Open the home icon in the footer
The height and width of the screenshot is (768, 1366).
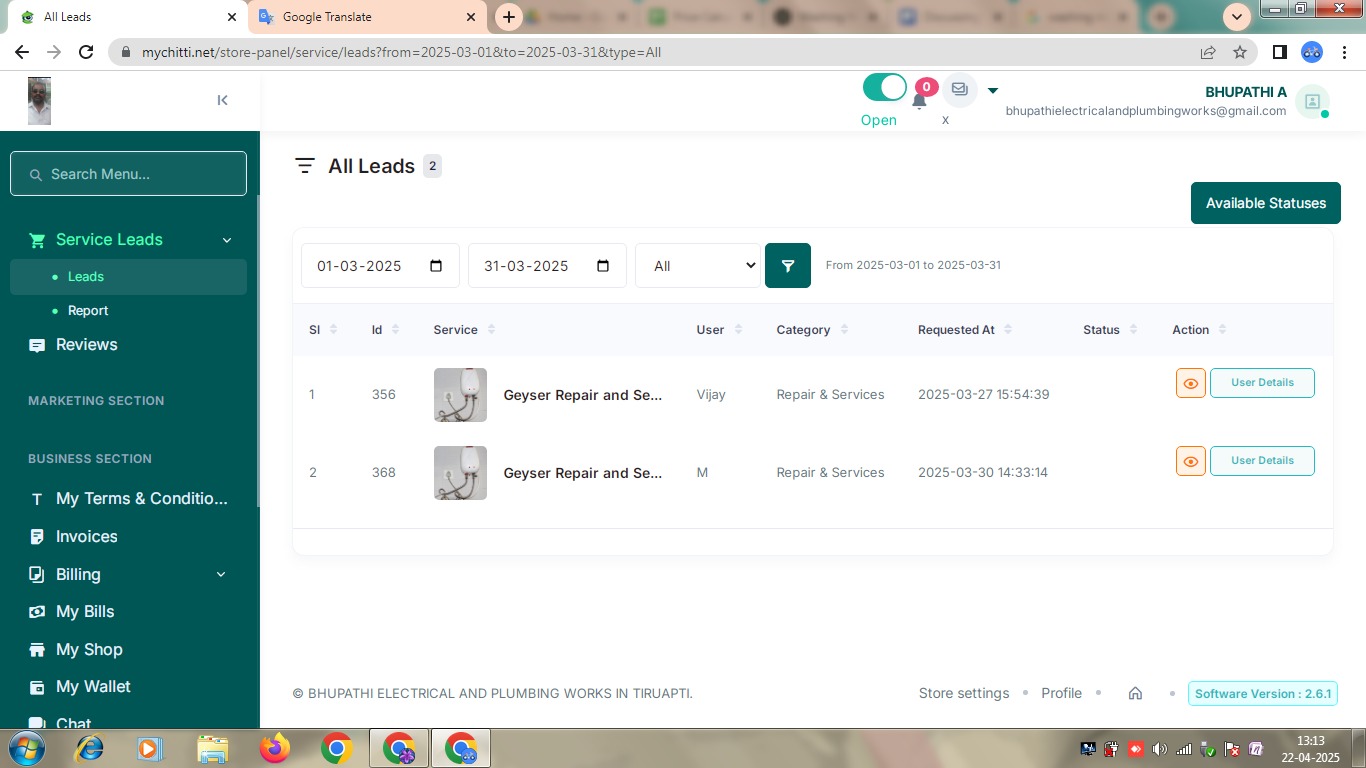1135,693
